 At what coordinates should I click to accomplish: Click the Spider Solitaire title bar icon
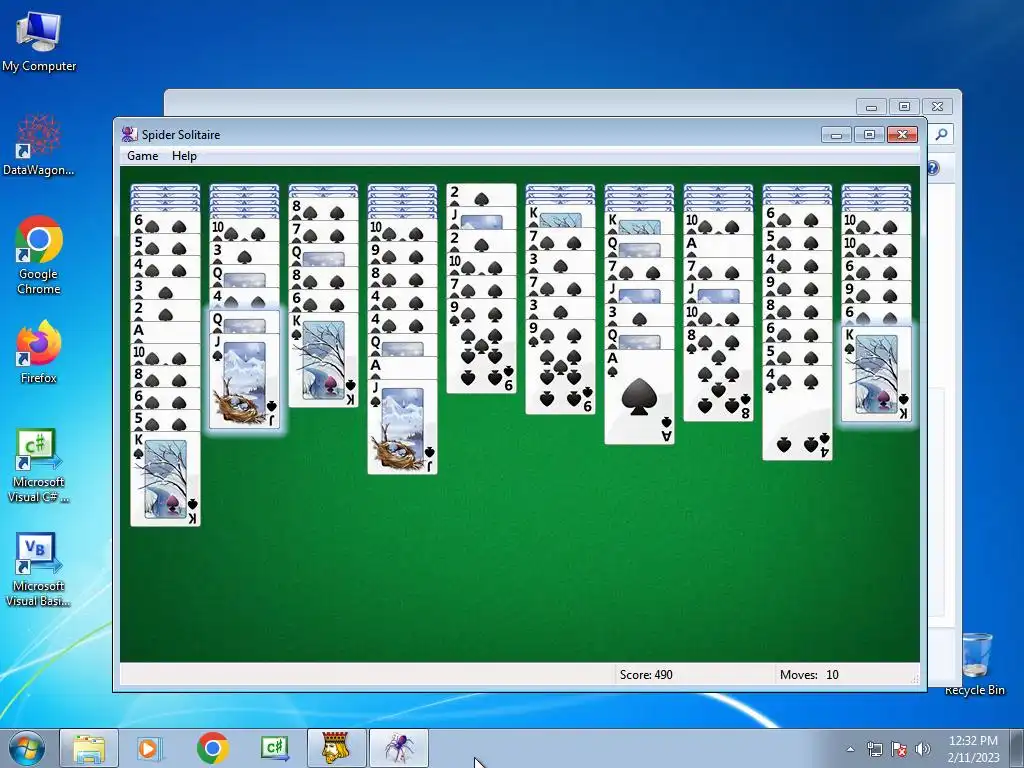coord(129,135)
